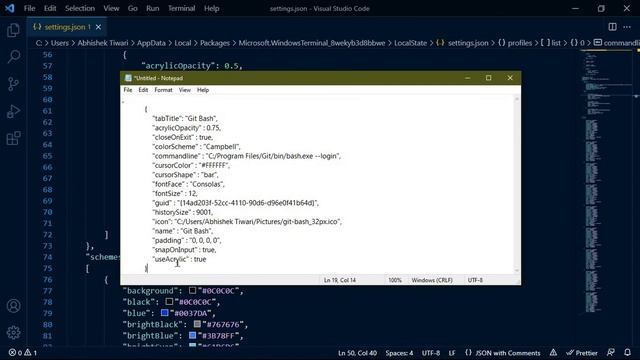The image size is (640, 360).
Task: Open Notepad Format menu
Action: pos(163,90)
